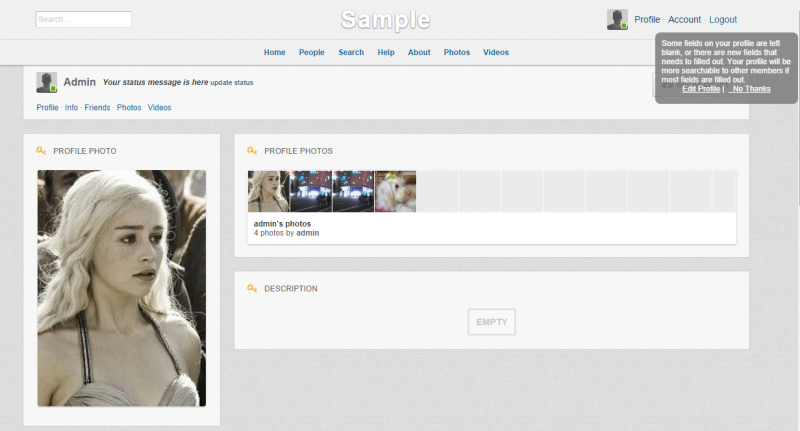The image size is (800, 431).
Task: Click 'Your status message is here' text
Action: point(155,82)
